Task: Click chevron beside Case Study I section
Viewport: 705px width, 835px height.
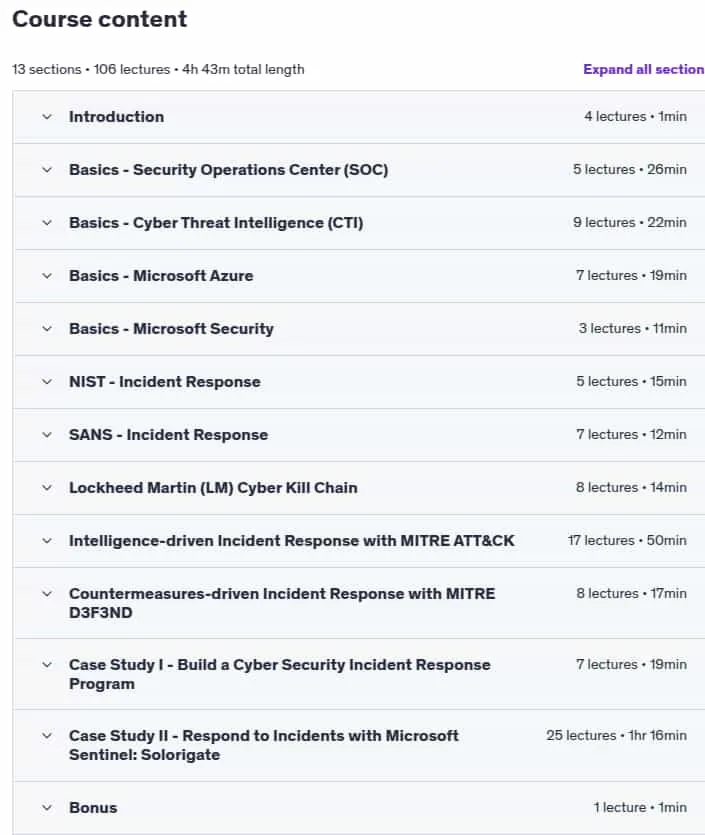Action: 47,665
